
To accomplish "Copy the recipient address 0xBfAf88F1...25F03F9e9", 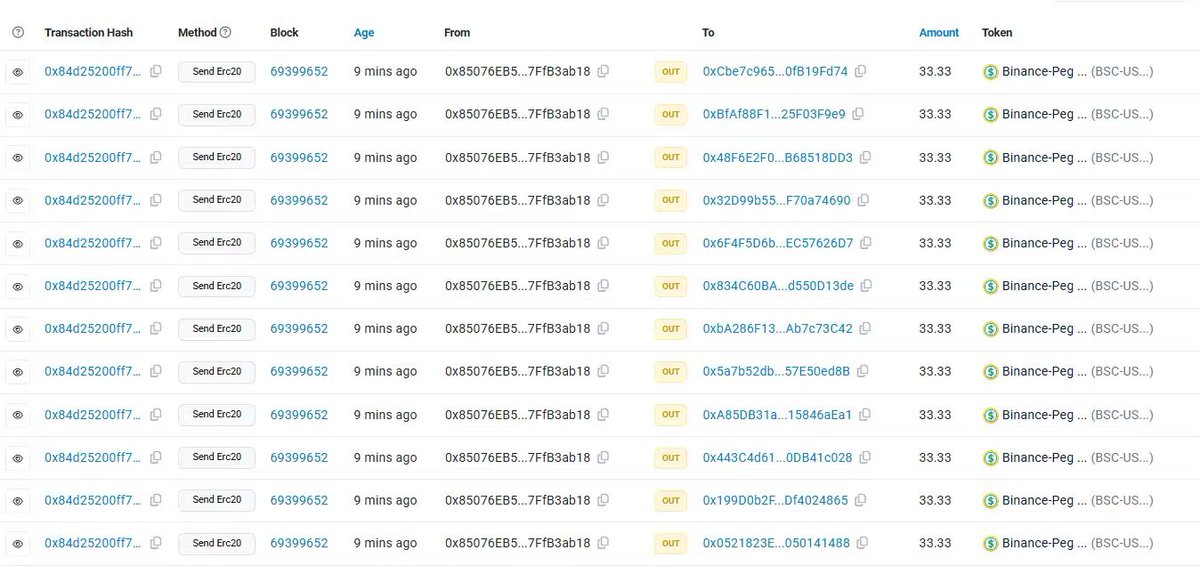I will pos(858,115).
